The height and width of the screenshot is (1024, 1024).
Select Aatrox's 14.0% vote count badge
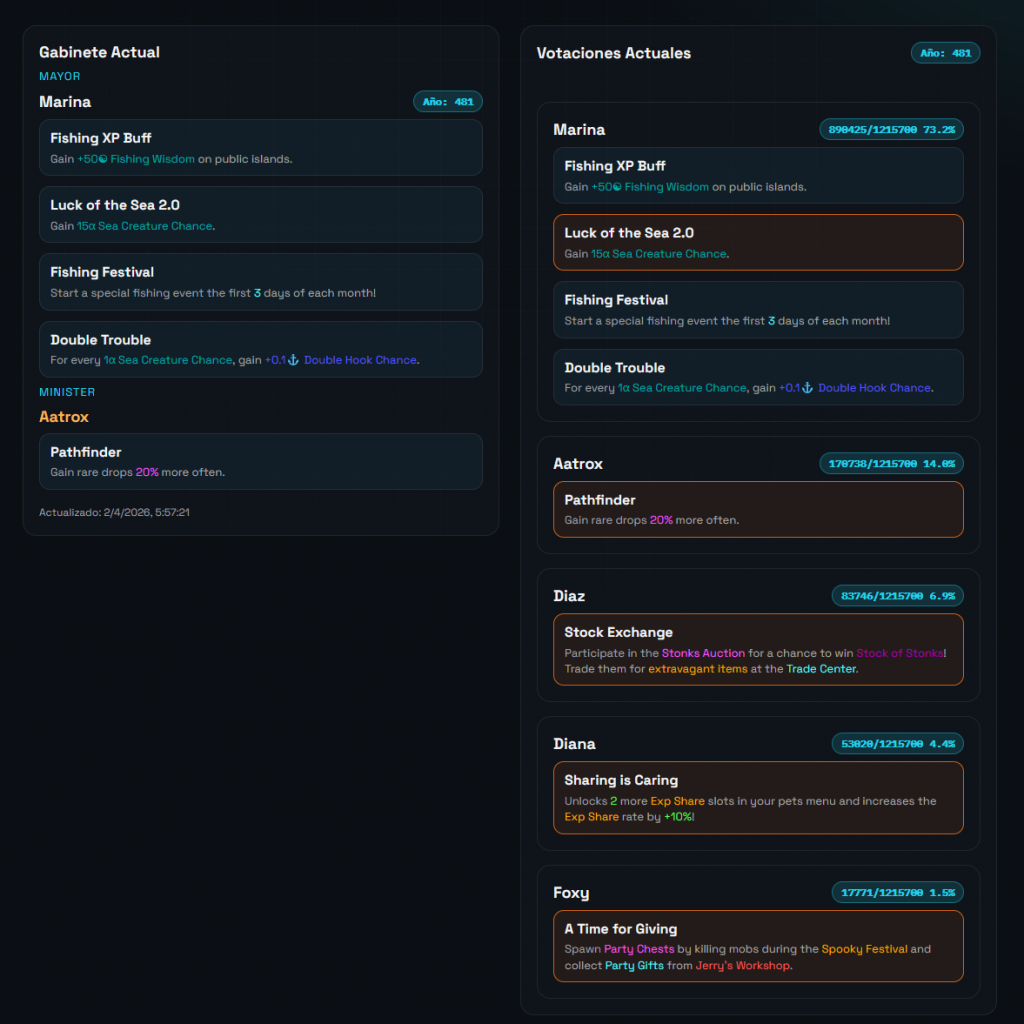click(x=891, y=464)
